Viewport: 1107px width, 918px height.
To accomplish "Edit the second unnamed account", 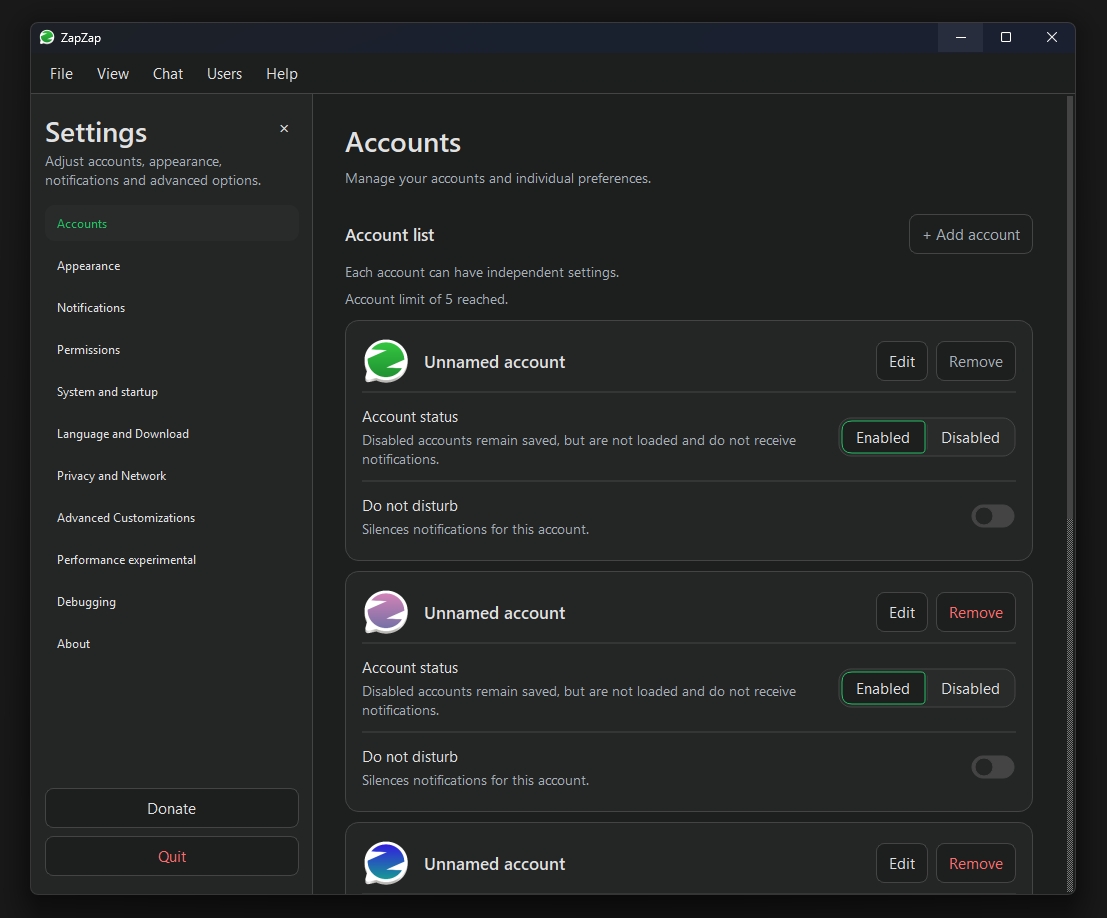I will (902, 612).
